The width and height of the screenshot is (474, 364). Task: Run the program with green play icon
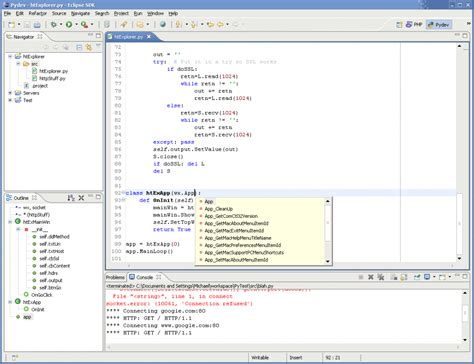point(69,25)
